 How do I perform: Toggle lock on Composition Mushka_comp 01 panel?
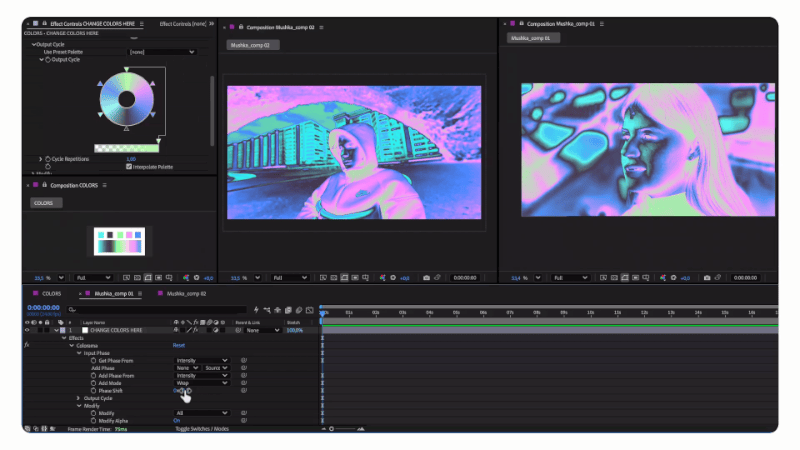(521, 23)
